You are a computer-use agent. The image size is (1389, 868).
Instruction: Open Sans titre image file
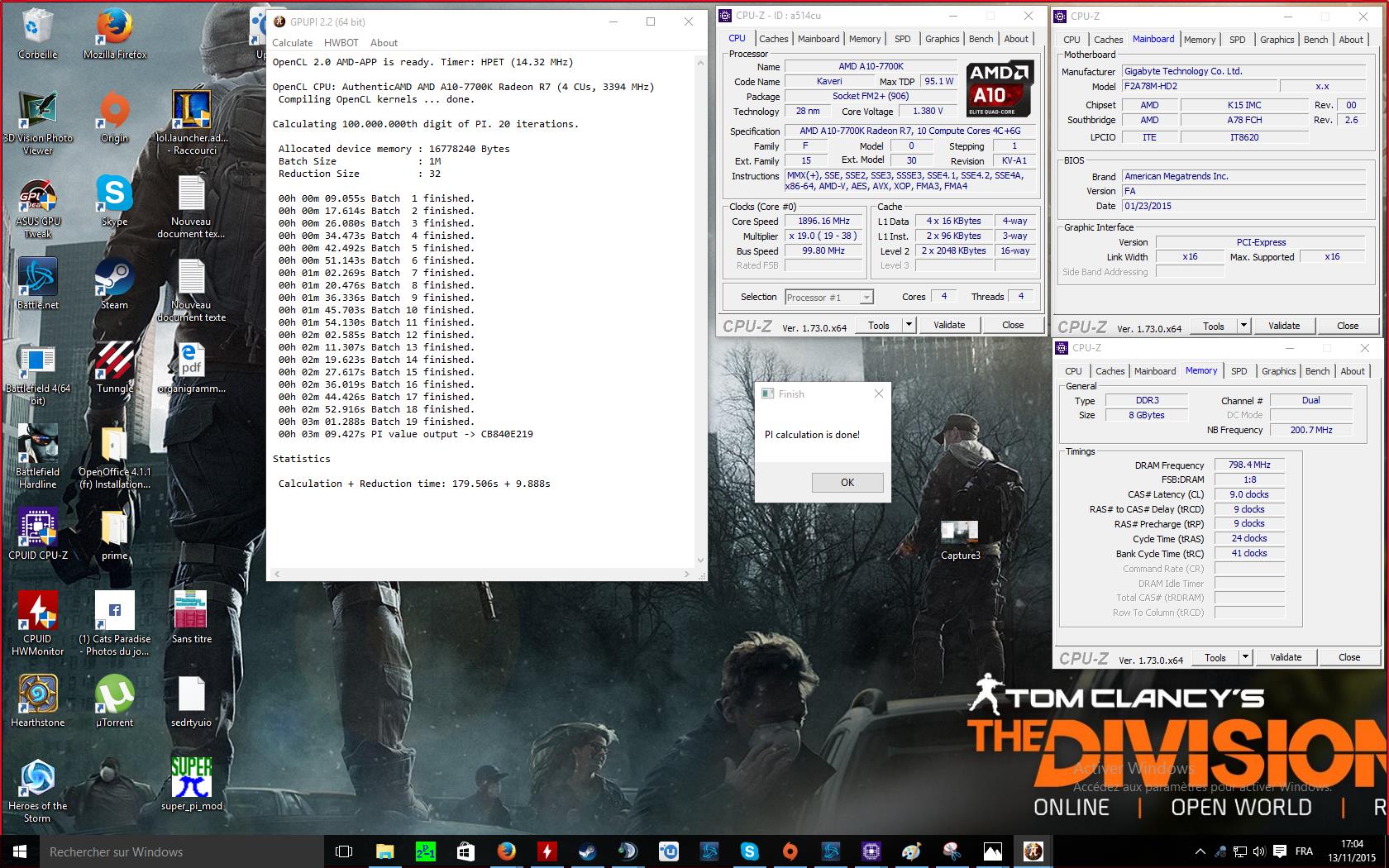[x=191, y=618]
